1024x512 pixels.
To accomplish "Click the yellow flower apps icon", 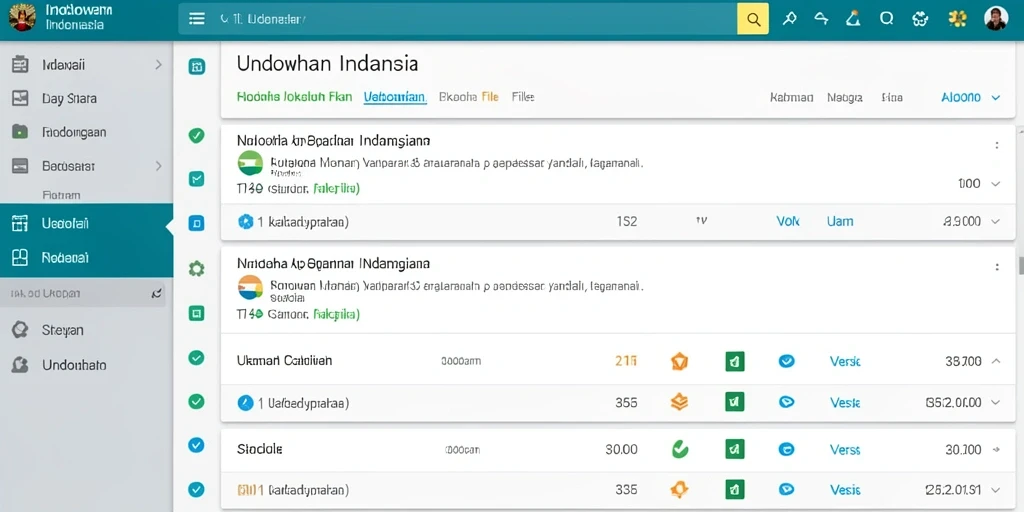I will coord(957,19).
